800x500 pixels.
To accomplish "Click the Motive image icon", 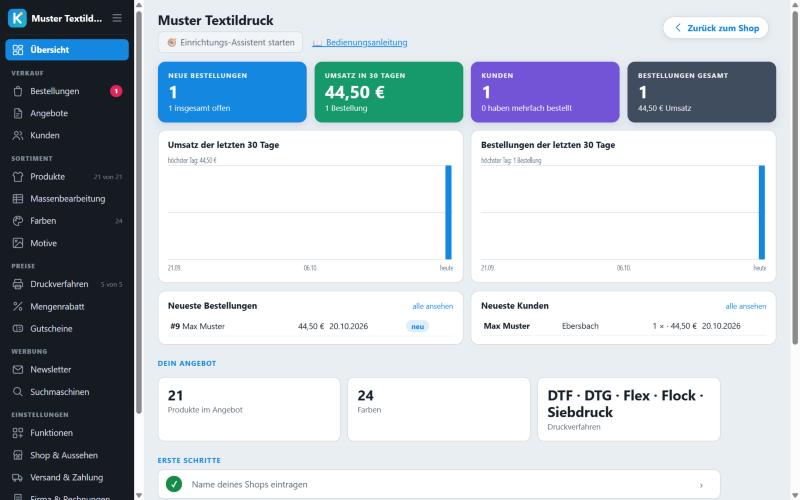I will [x=18, y=243].
